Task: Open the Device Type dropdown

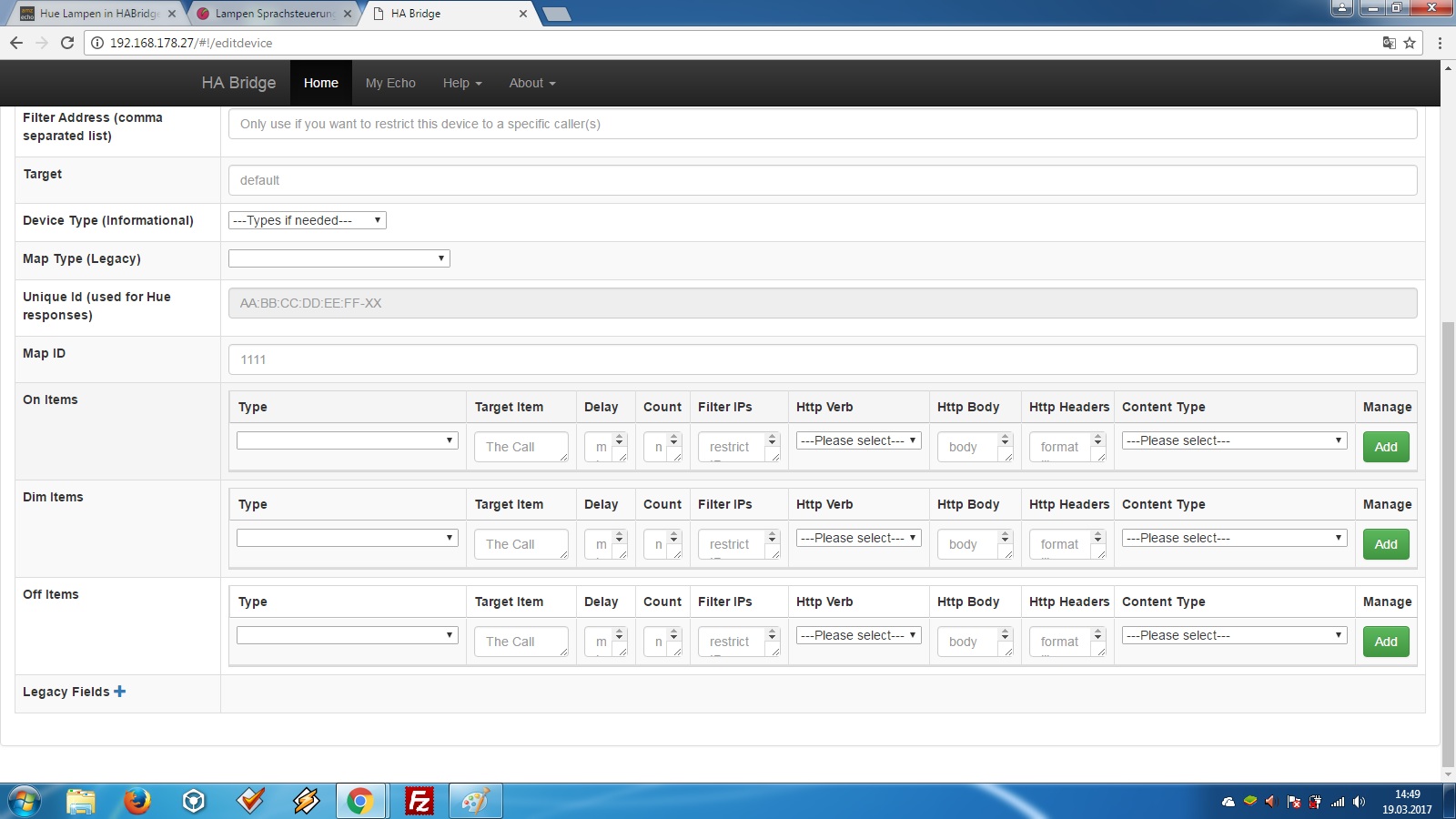Action: [308, 220]
